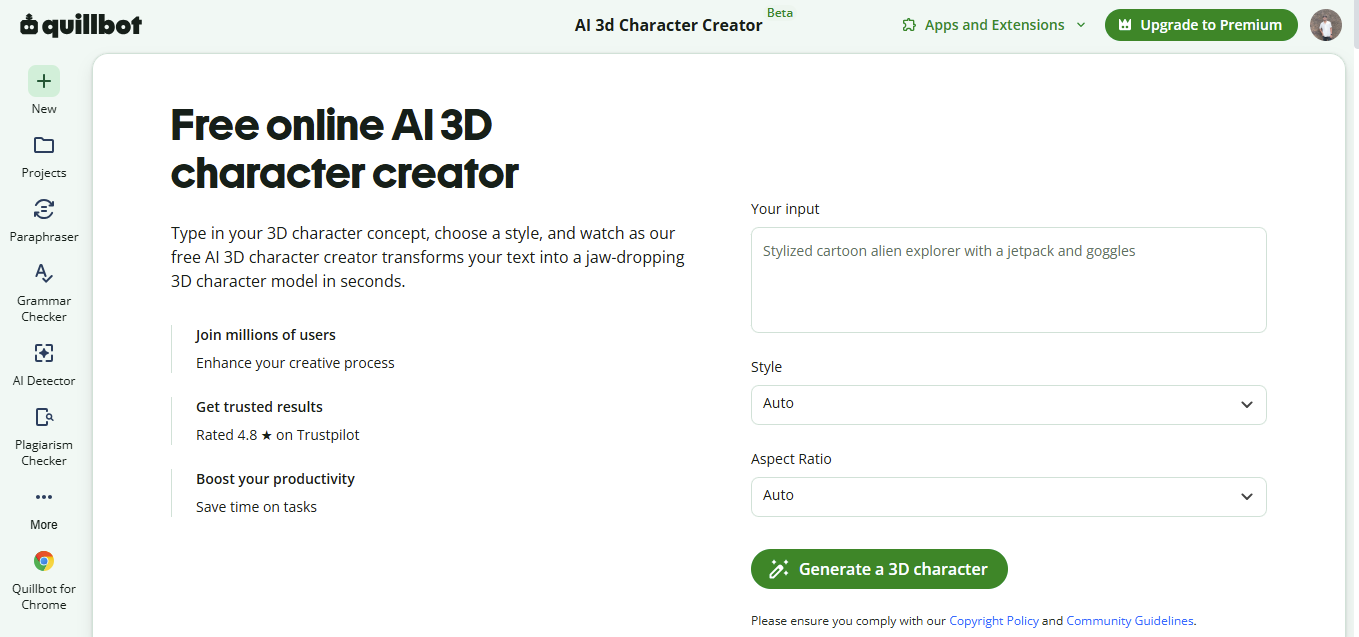The height and width of the screenshot is (637, 1359).
Task: Click the Grammar Checker sidebar label
Action: coord(44,309)
